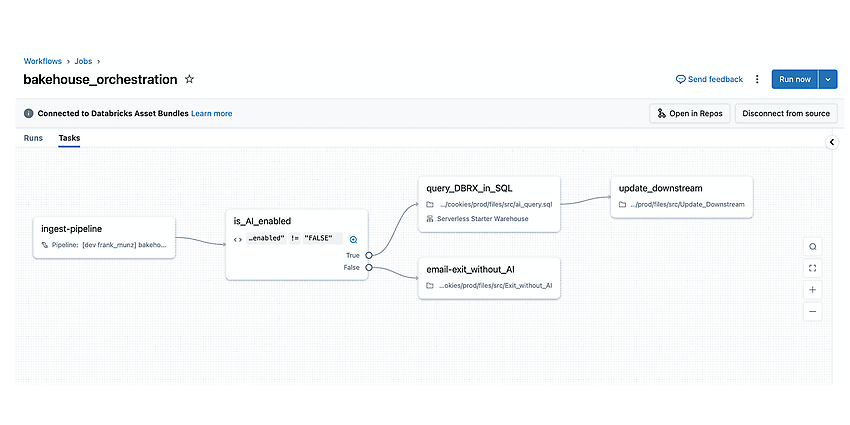Click the magnifier icon in is_AI_enabled condition
This screenshot has width=850, height=425.
353,239
